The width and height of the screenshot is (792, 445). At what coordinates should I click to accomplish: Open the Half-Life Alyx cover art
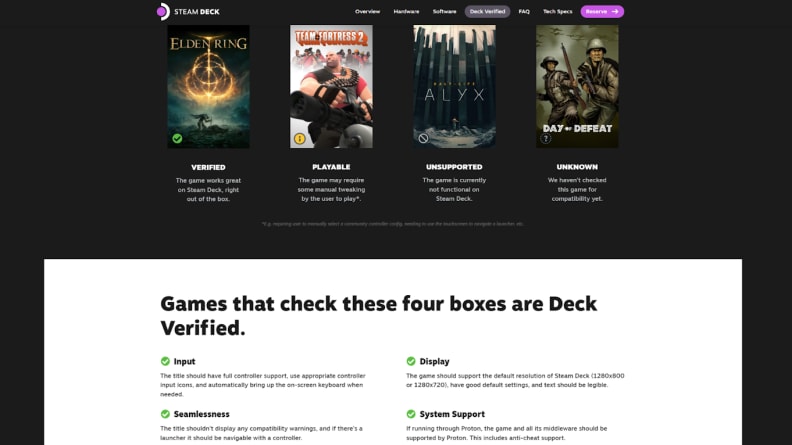coord(454,86)
